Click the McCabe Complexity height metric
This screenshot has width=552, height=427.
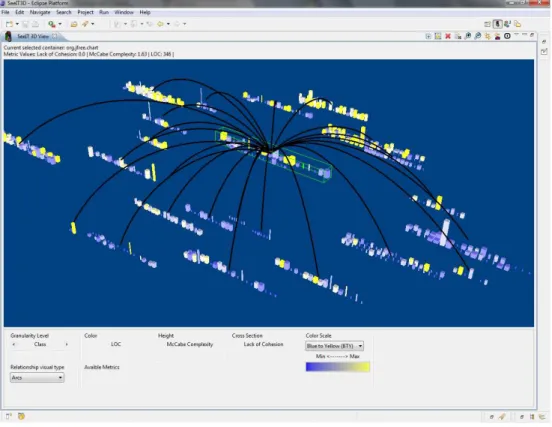pos(190,344)
